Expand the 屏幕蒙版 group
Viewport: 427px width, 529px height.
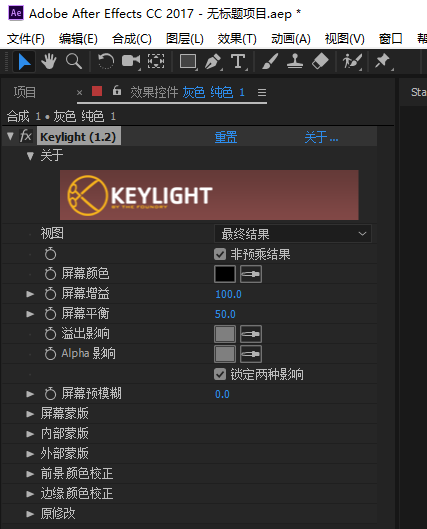pos(30,414)
